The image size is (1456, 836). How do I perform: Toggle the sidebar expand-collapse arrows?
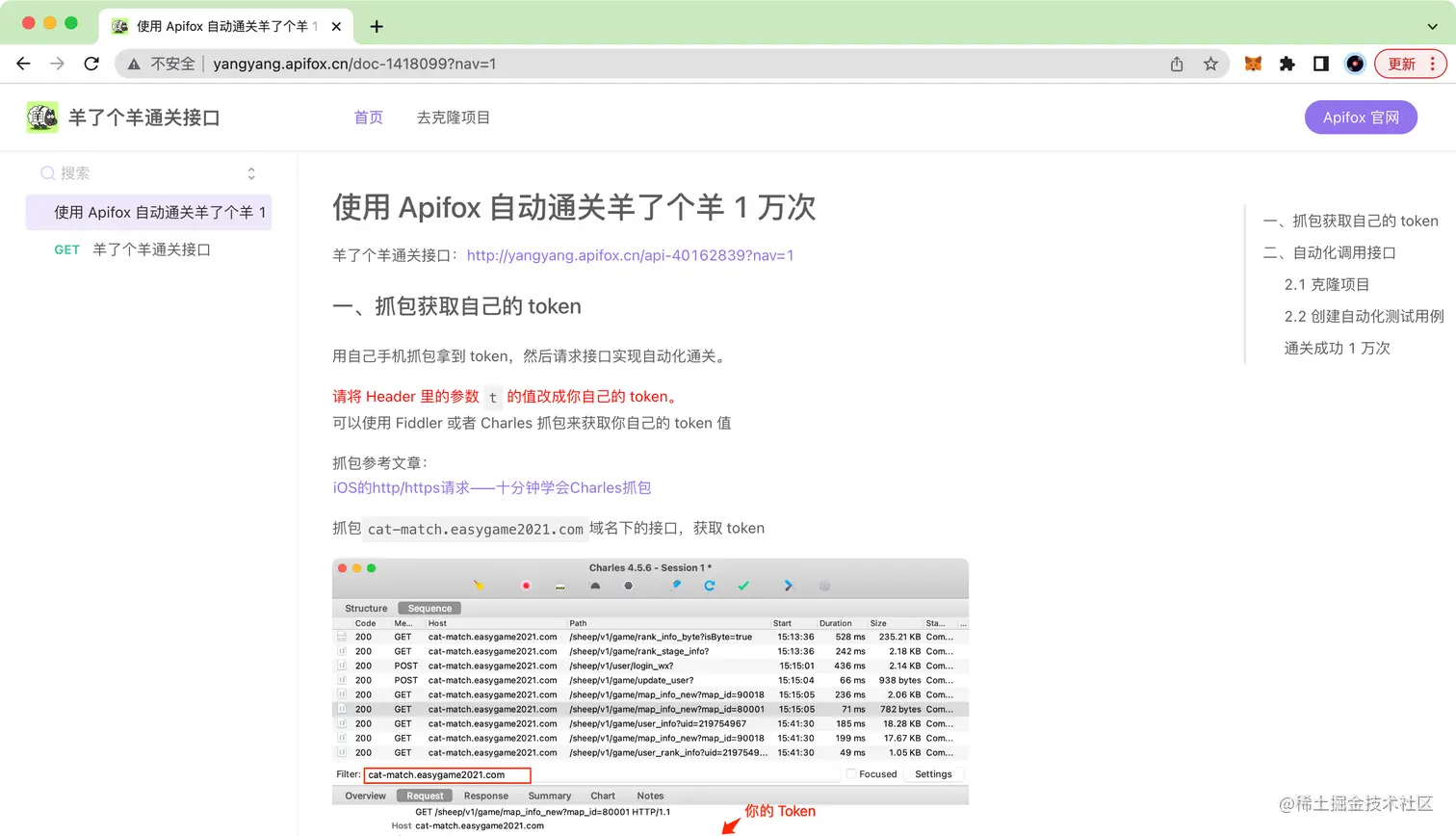[251, 173]
